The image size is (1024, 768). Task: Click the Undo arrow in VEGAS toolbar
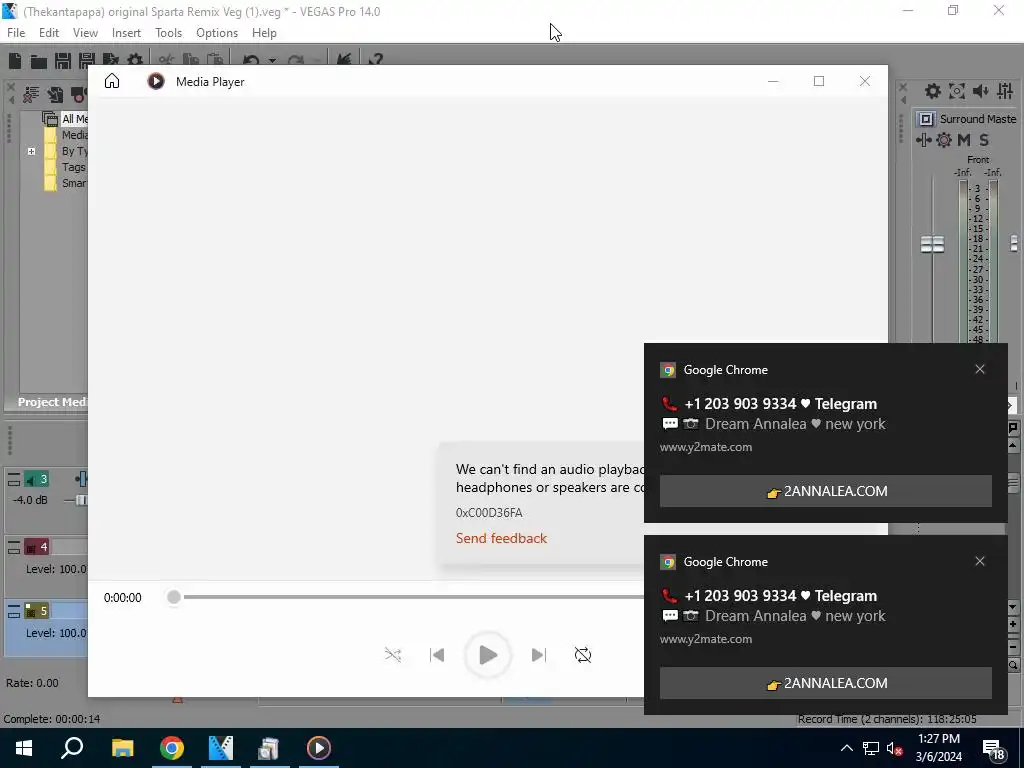click(251, 61)
